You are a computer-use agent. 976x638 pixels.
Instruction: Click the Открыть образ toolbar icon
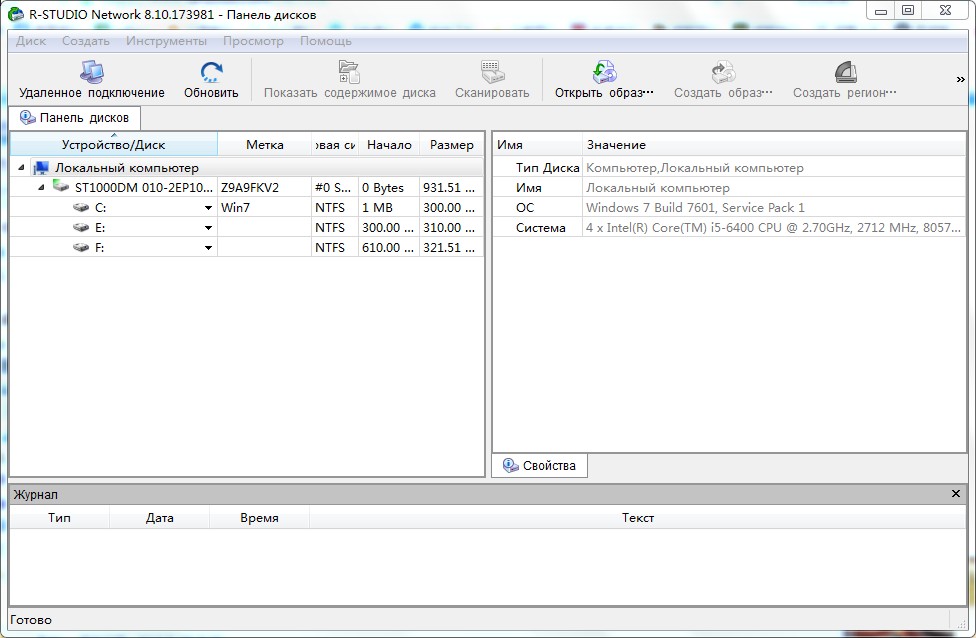(604, 72)
